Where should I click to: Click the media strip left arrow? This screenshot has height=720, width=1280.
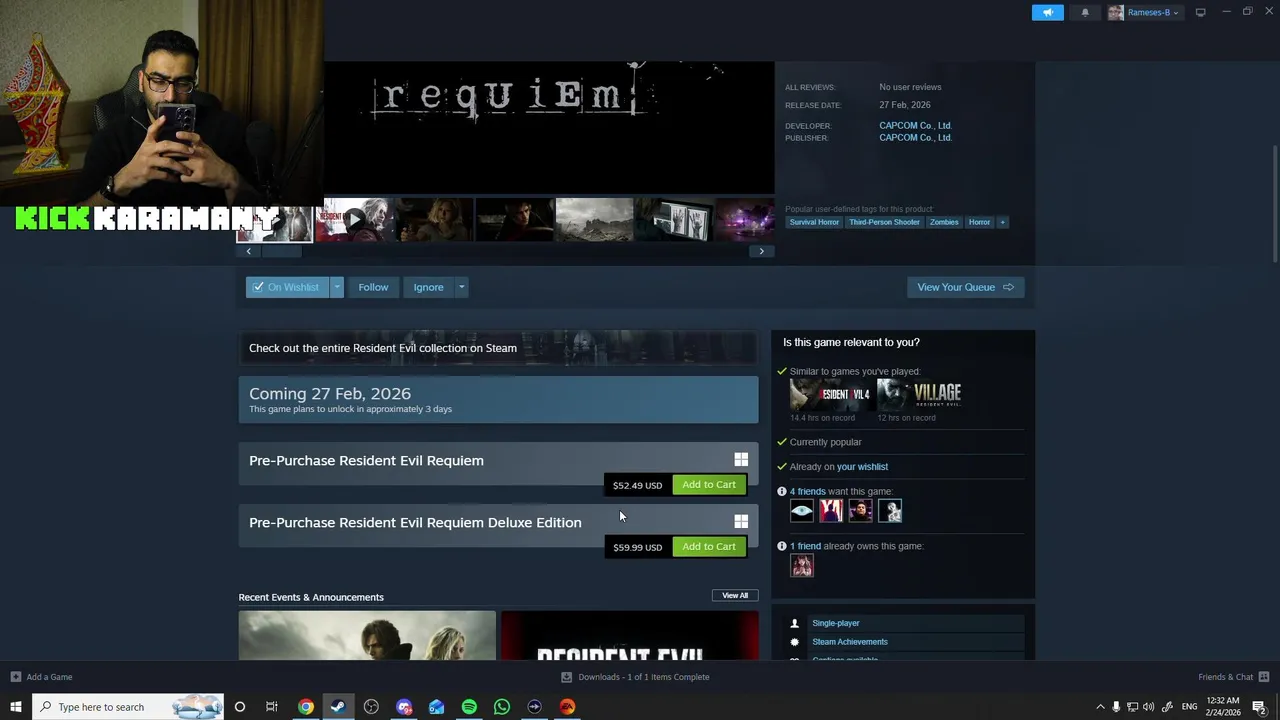(249, 251)
